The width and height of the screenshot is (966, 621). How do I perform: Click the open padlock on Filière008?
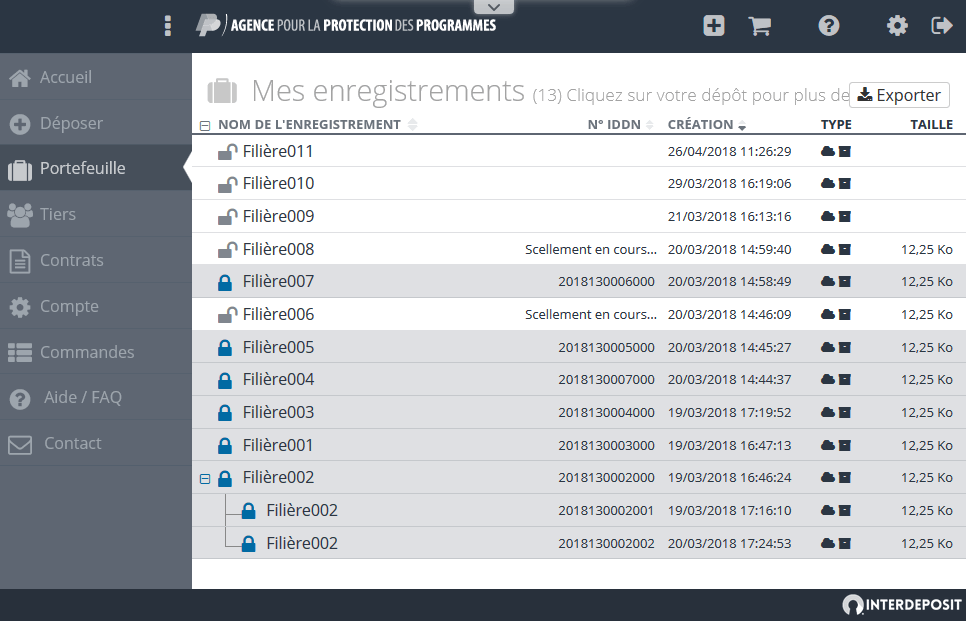227,250
